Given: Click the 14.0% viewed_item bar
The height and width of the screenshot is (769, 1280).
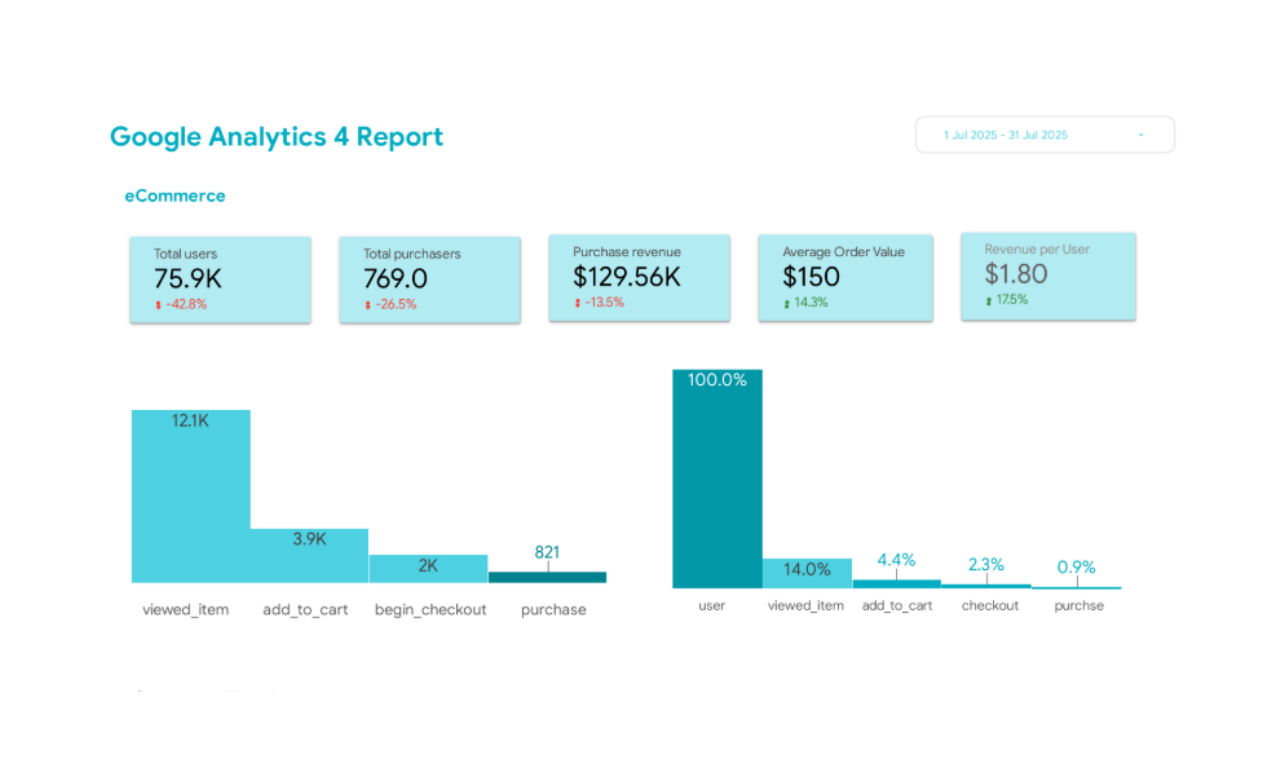Looking at the screenshot, I should 807,573.
